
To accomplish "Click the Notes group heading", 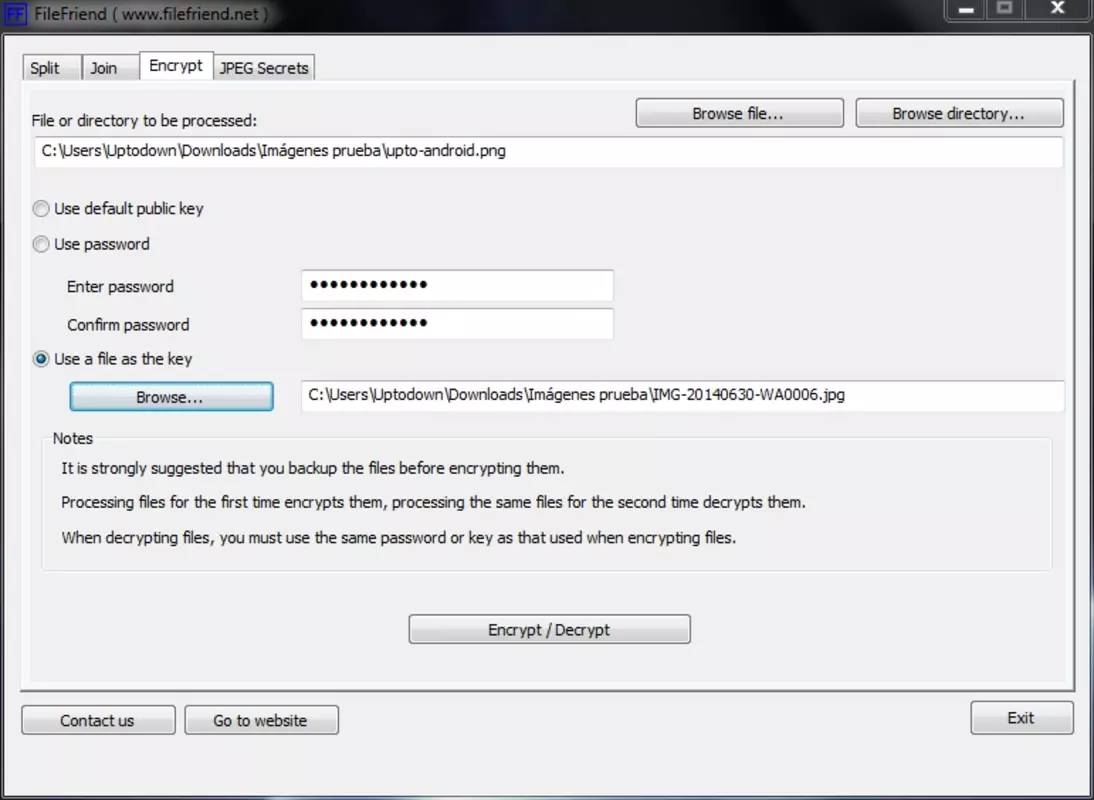I will coord(73,438).
